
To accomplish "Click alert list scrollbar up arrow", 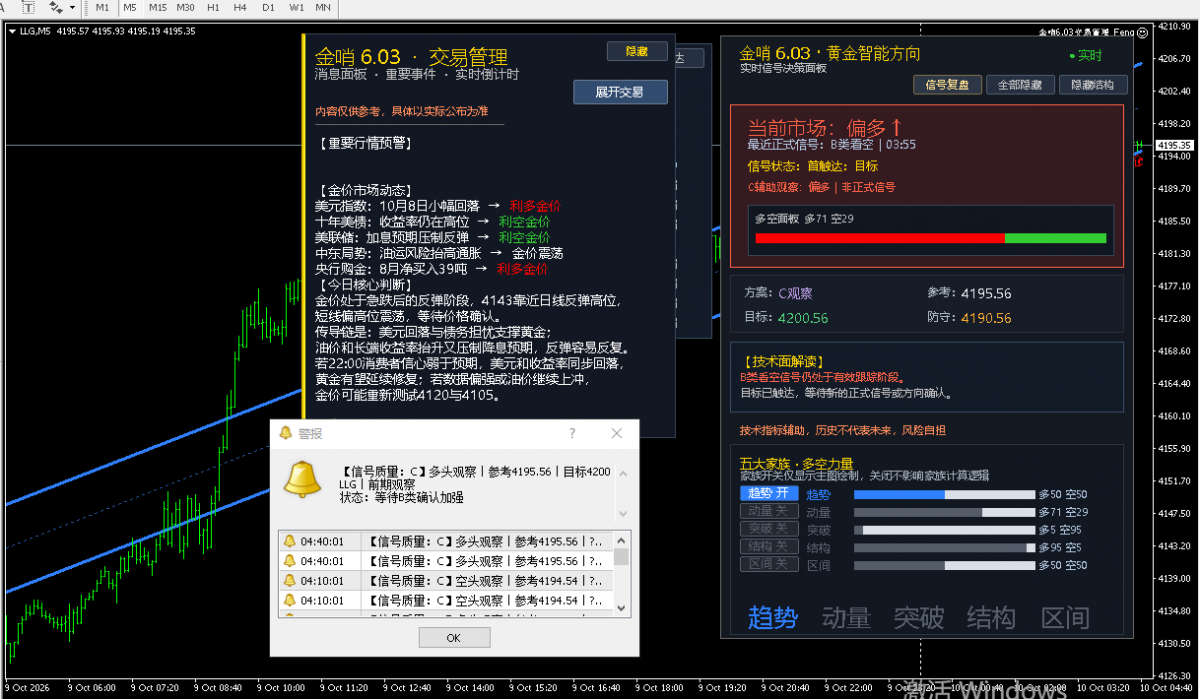I will coord(622,539).
